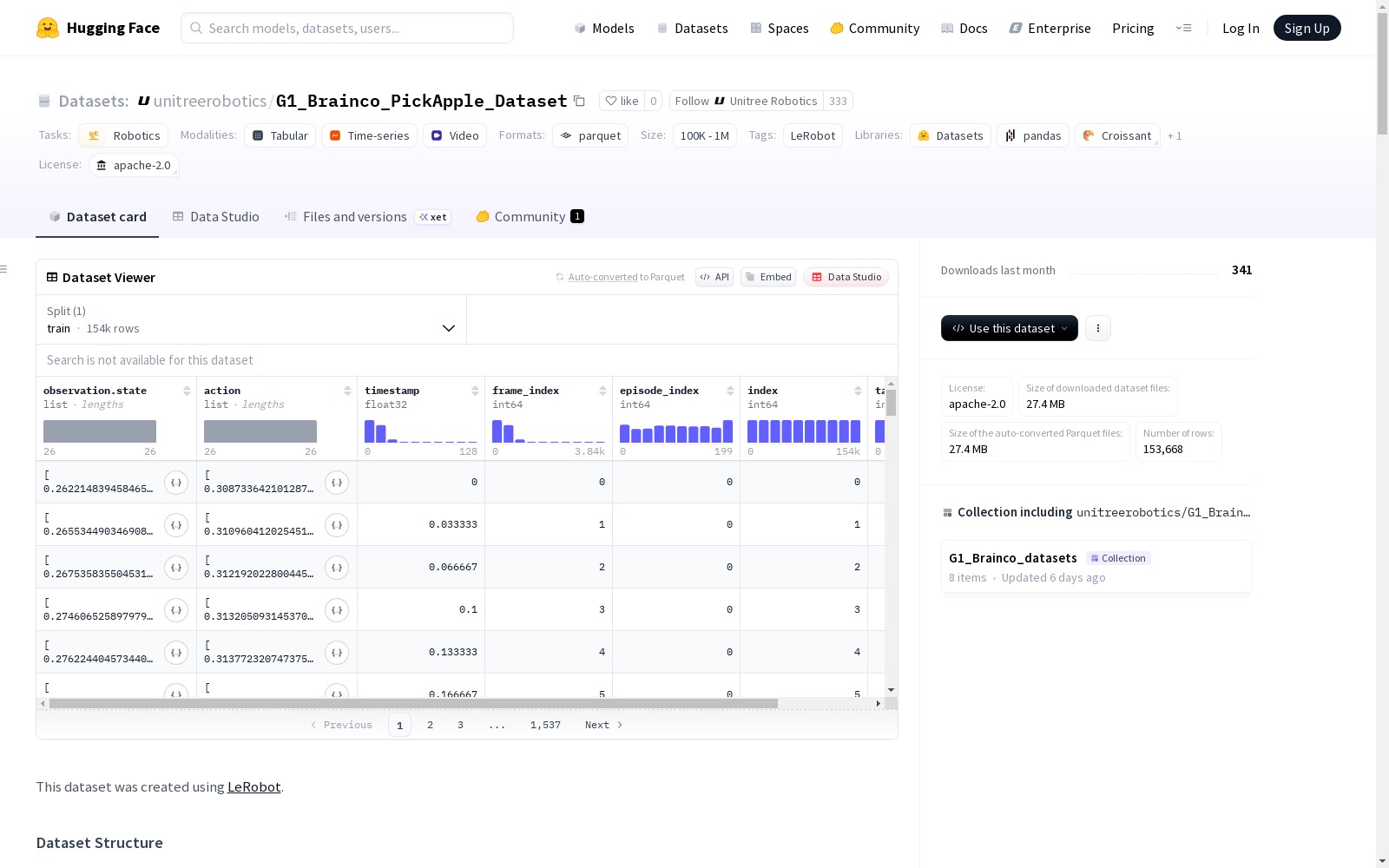This screenshot has width=1389, height=868.
Task: Expand the first observation.state cell with its braces icon
Action: pyautogui.click(x=176, y=483)
